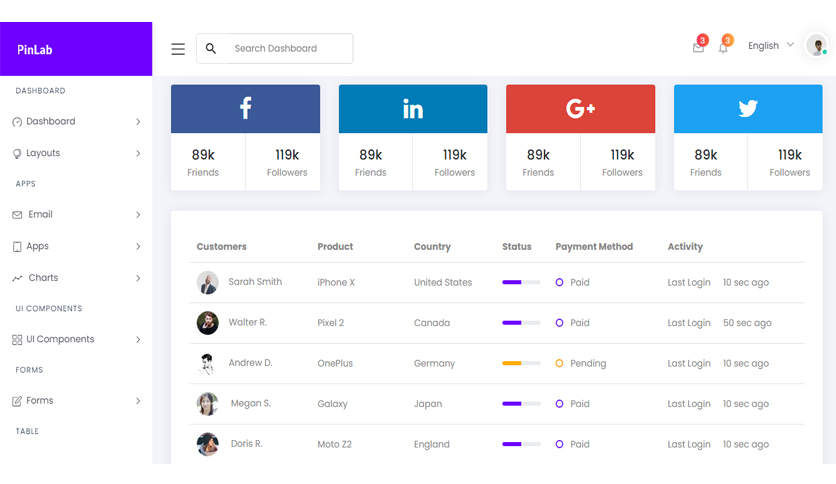Viewport: 836px width, 484px height.
Task: Click the Country column header
Action: point(432,247)
